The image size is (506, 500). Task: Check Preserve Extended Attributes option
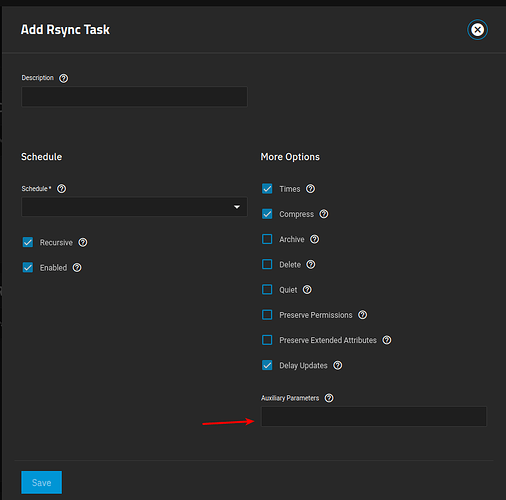click(x=267, y=340)
